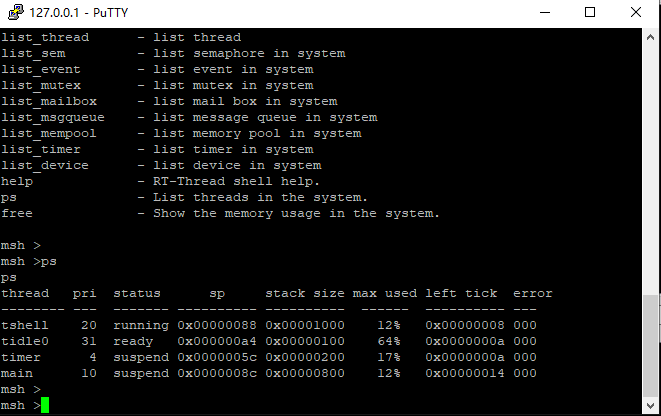This screenshot has height=416, width=661.
Task: Click 'List threads in the system.' description
Action: pyautogui.click(x=261, y=198)
